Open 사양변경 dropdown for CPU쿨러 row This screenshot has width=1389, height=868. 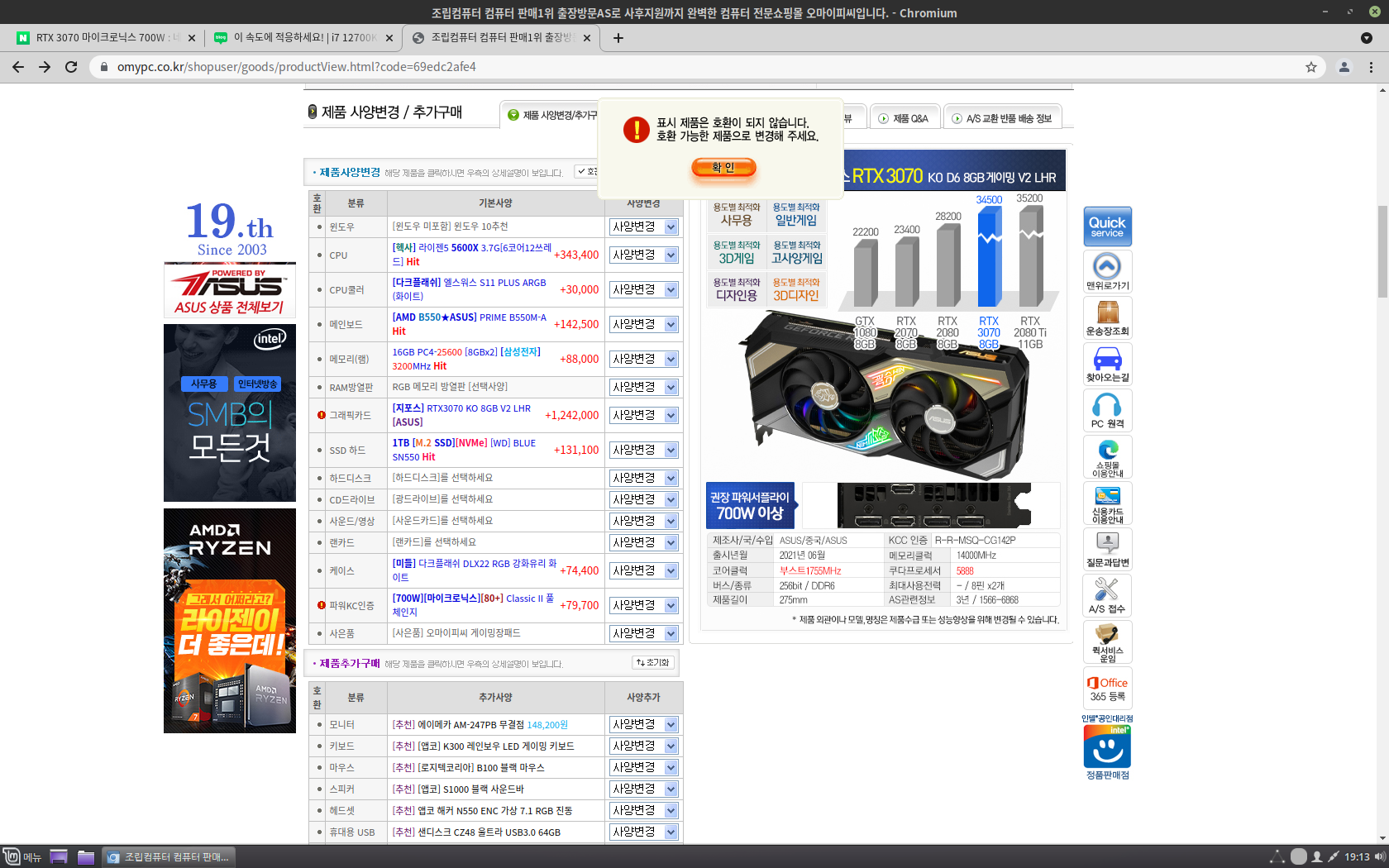pos(644,289)
